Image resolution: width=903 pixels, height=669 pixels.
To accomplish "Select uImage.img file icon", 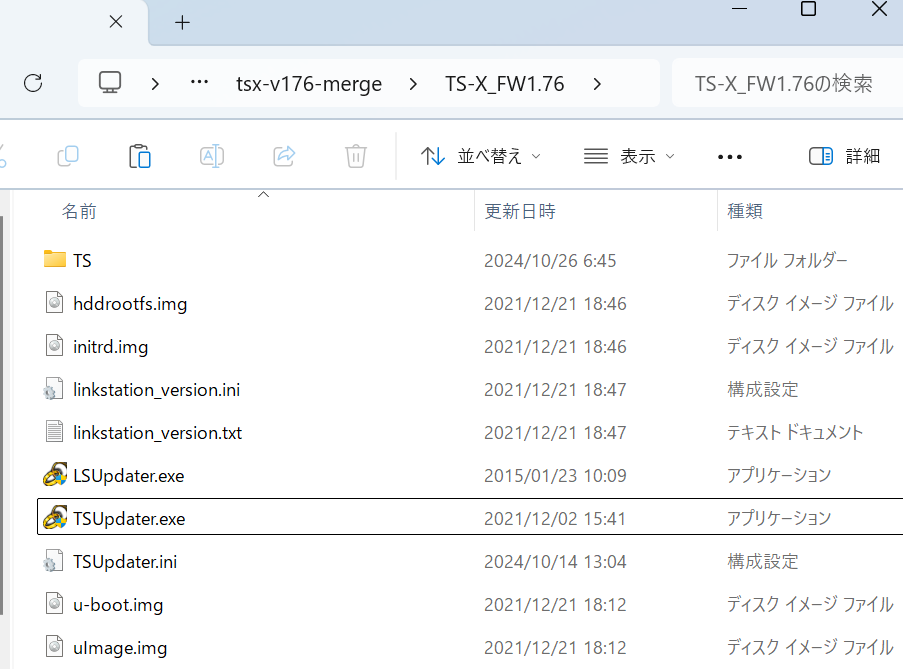I will click(55, 647).
